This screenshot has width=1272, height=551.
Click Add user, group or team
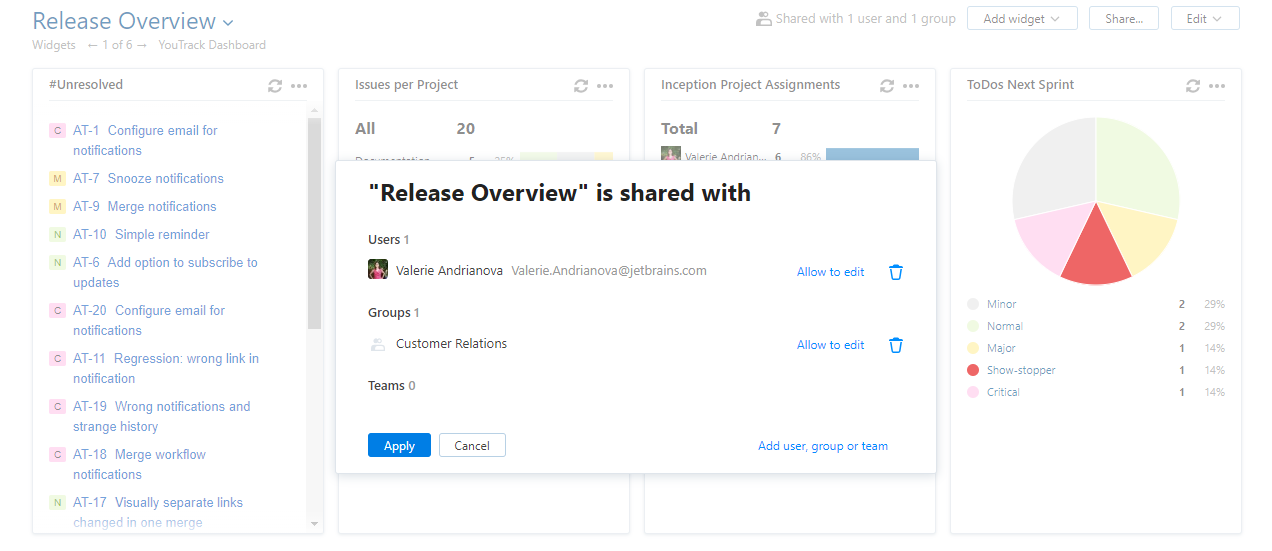823,446
